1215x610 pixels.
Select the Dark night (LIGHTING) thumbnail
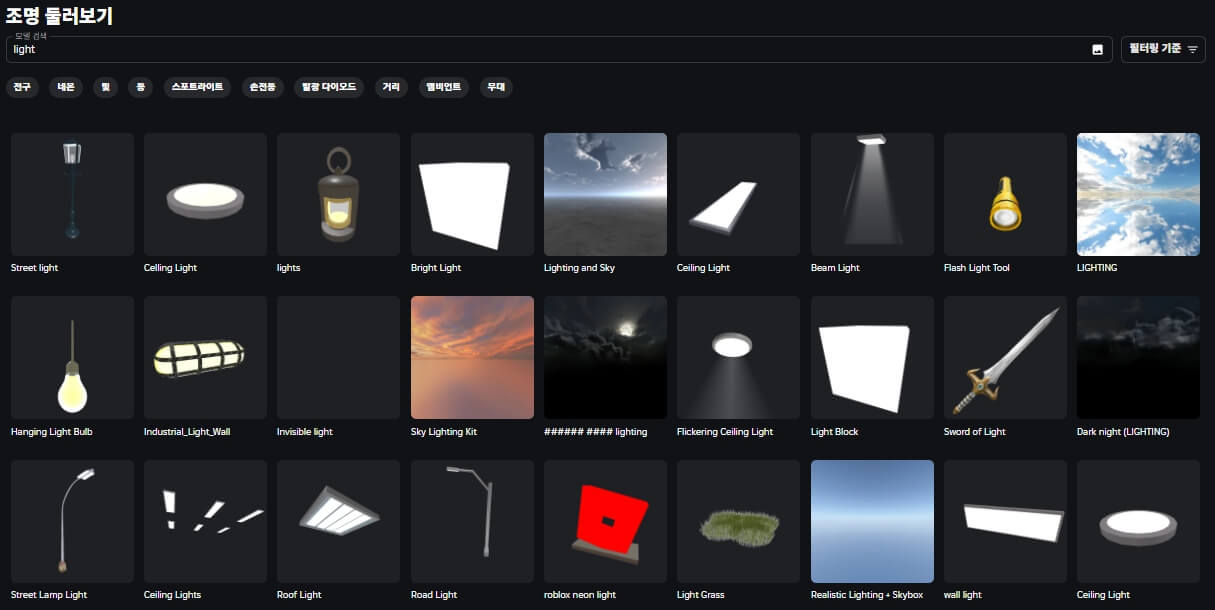(x=1138, y=357)
